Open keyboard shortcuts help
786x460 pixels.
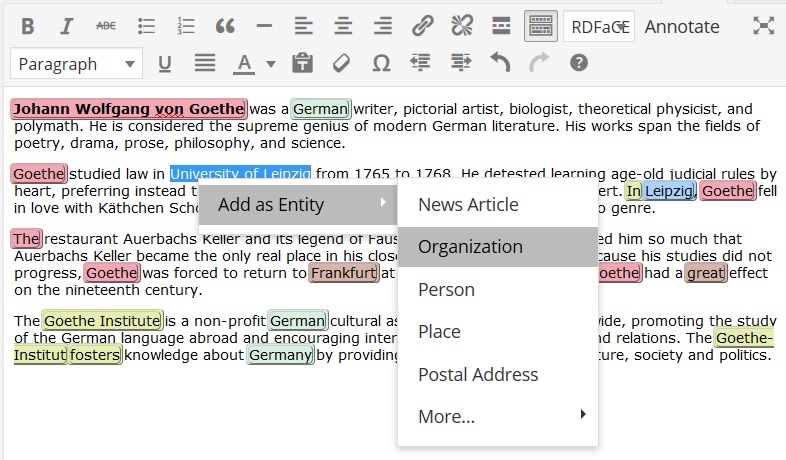coord(578,63)
